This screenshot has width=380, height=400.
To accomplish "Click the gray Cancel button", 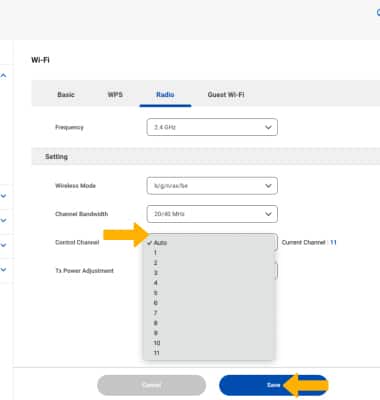I will coord(152,385).
